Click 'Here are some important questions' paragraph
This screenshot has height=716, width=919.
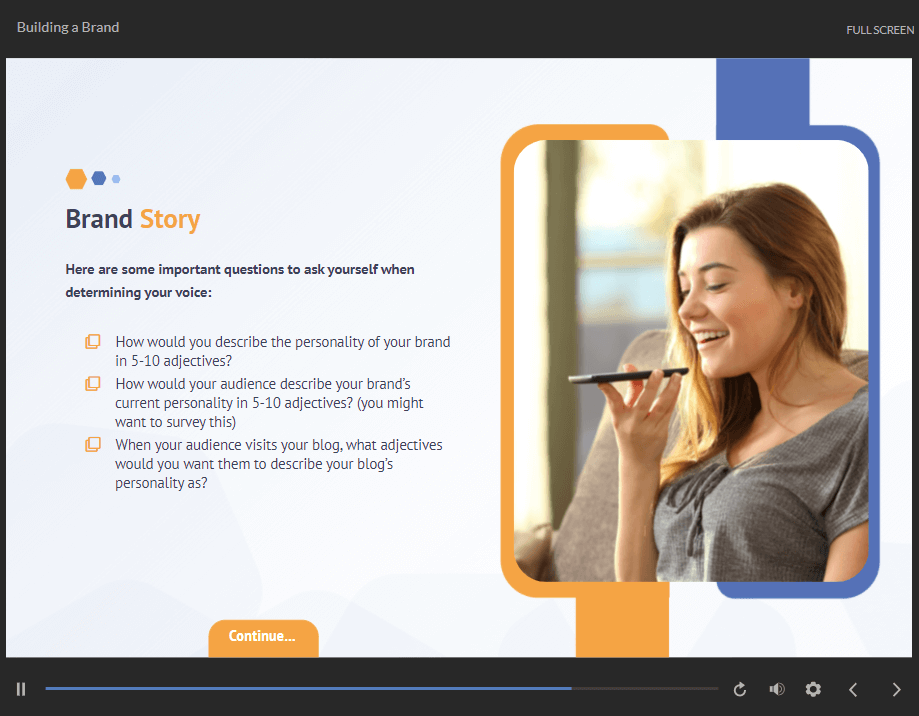(x=240, y=281)
